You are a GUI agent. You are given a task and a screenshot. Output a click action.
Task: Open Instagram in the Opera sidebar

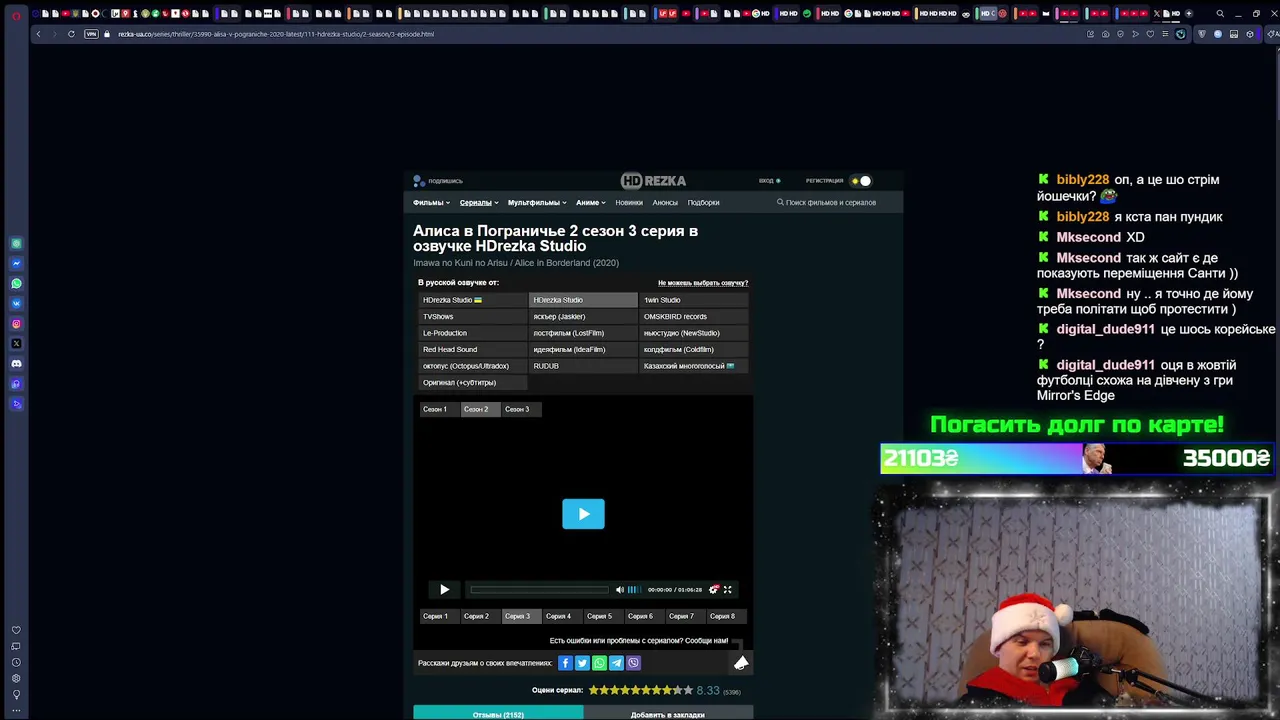point(16,324)
